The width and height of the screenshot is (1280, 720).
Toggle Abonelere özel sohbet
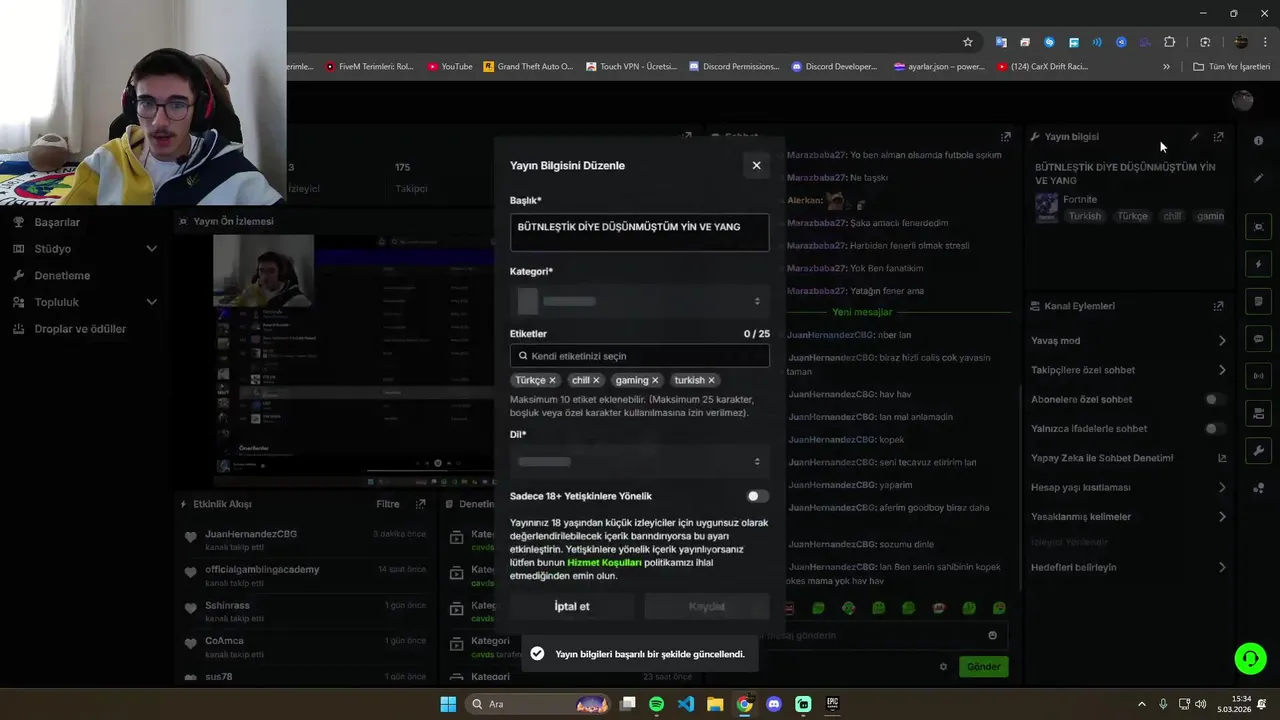(1214, 399)
